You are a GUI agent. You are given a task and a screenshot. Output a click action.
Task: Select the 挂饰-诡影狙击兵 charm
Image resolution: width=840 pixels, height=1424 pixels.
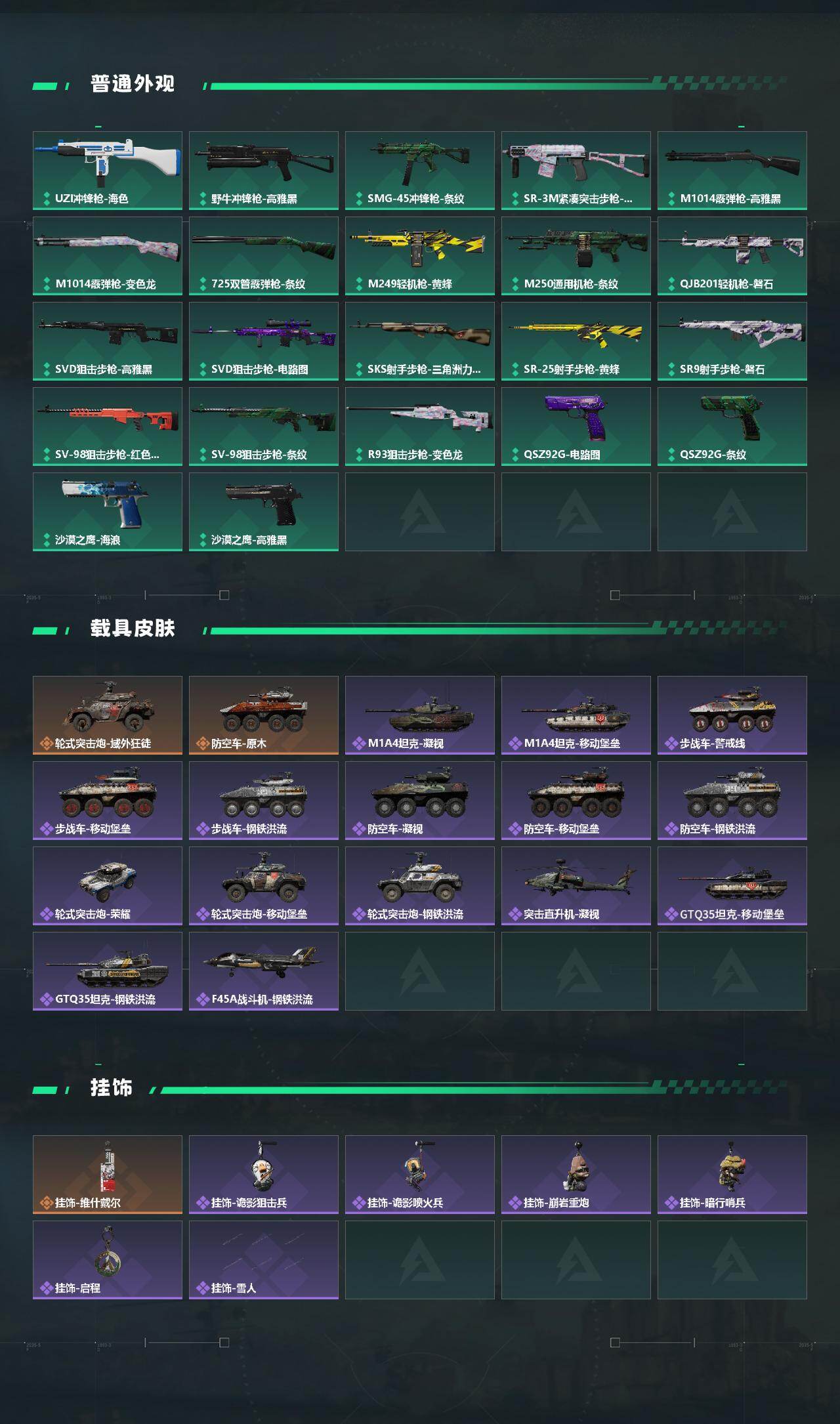[x=264, y=1175]
